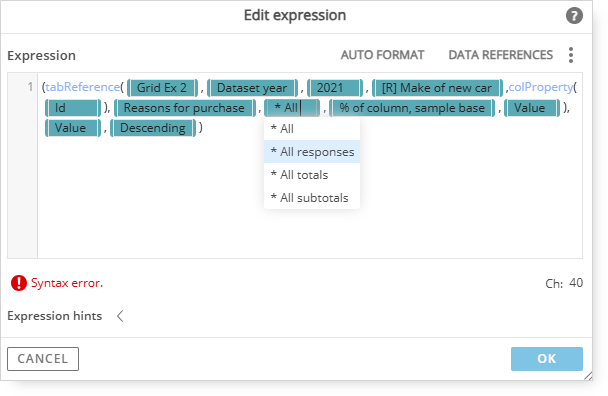Pick the '* All' suggestion entry
The height and width of the screenshot is (396, 608).
pos(312,129)
